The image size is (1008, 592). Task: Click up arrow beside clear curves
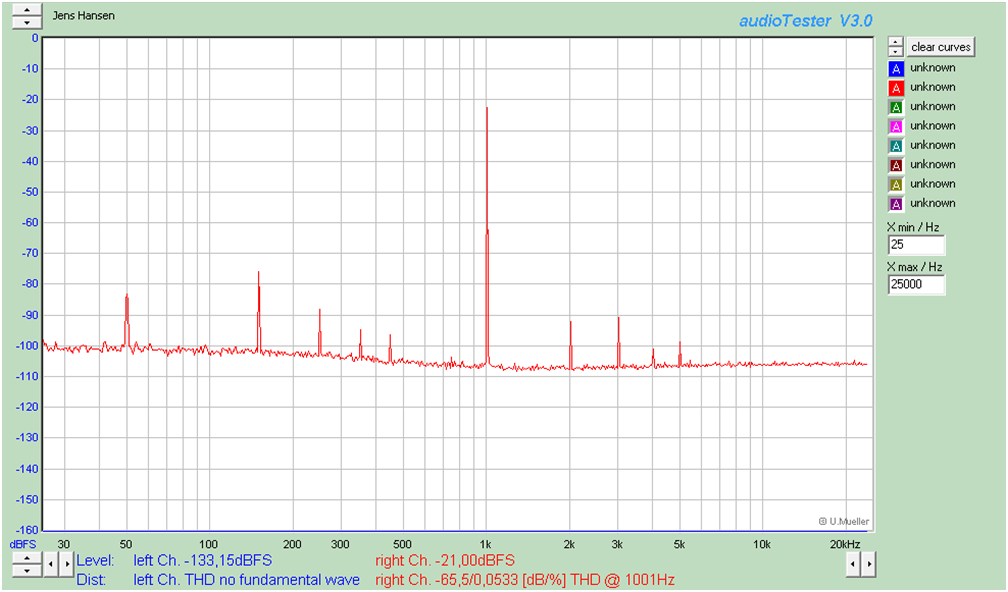click(x=896, y=42)
